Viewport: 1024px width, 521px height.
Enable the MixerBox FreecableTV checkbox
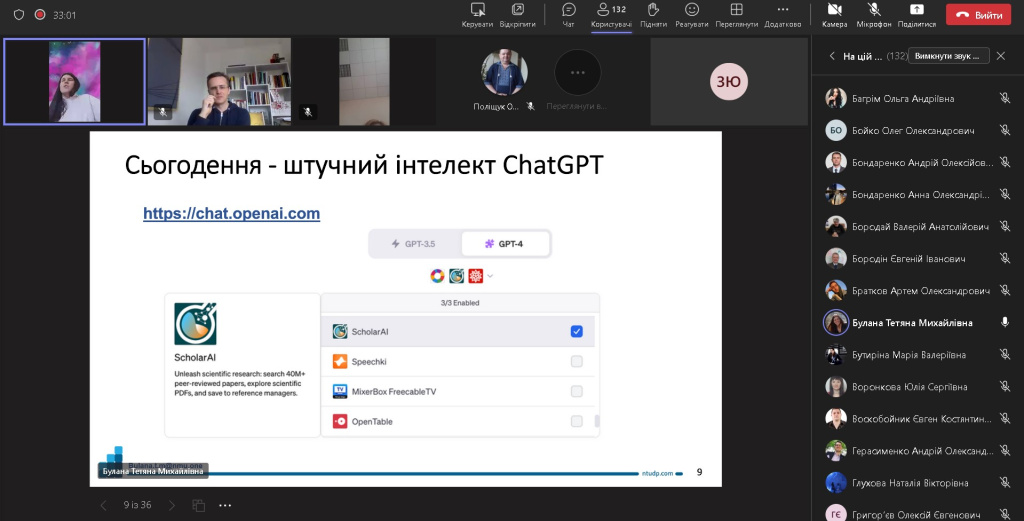click(x=576, y=391)
